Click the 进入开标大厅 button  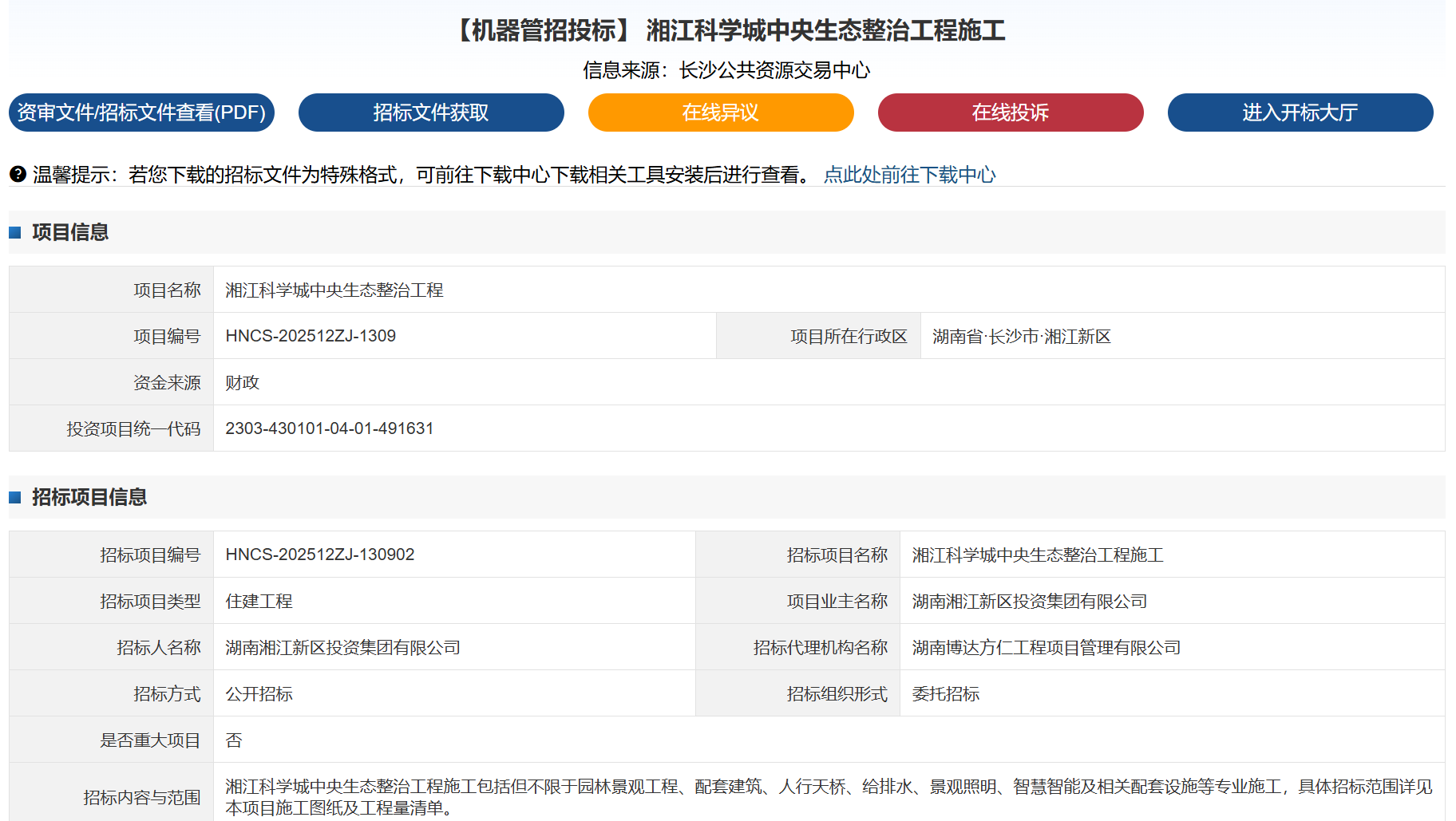click(x=1300, y=112)
